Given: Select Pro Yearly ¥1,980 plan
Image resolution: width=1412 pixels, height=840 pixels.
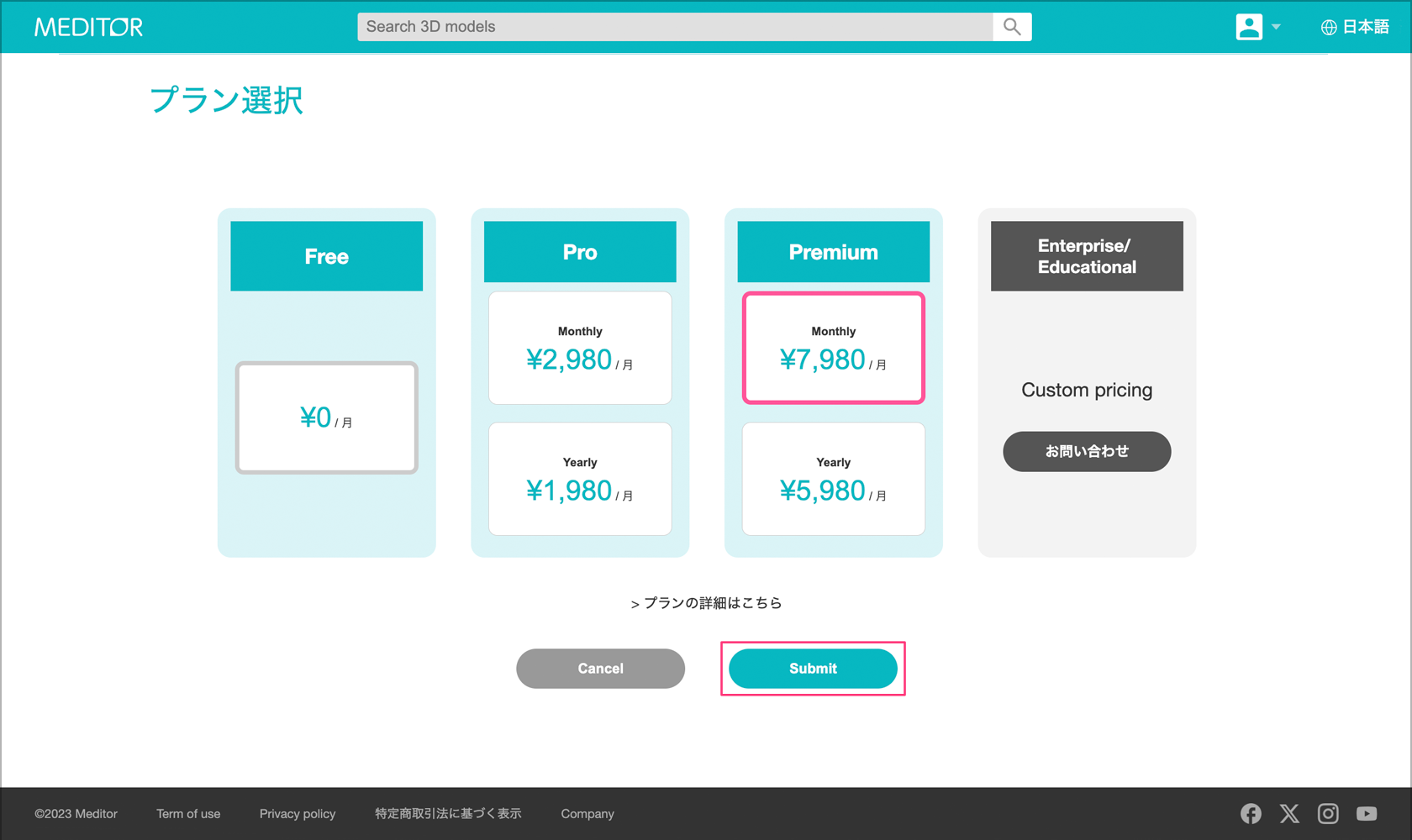Looking at the screenshot, I should [x=580, y=479].
